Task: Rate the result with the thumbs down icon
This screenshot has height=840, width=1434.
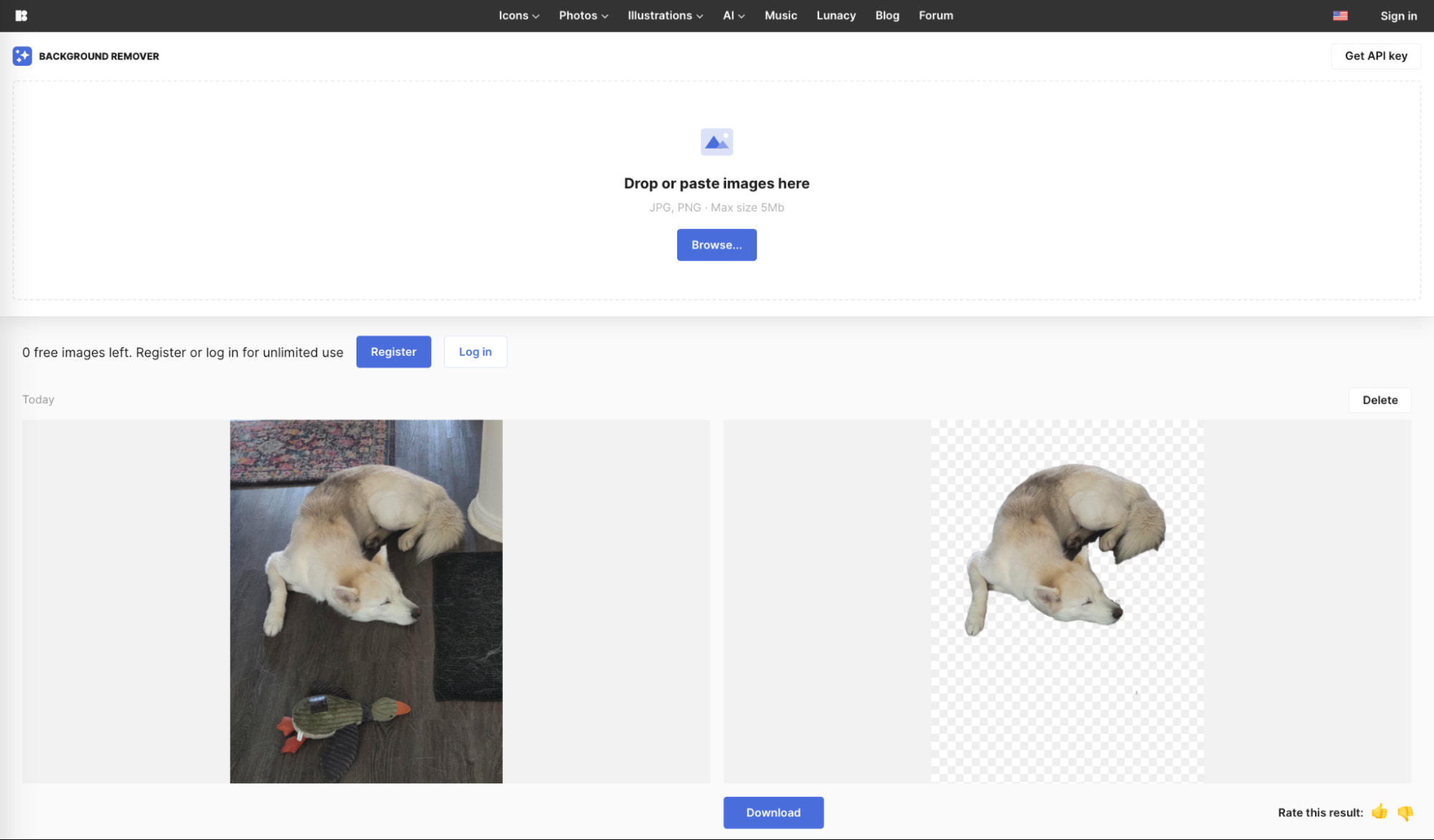Action: pos(1405,813)
